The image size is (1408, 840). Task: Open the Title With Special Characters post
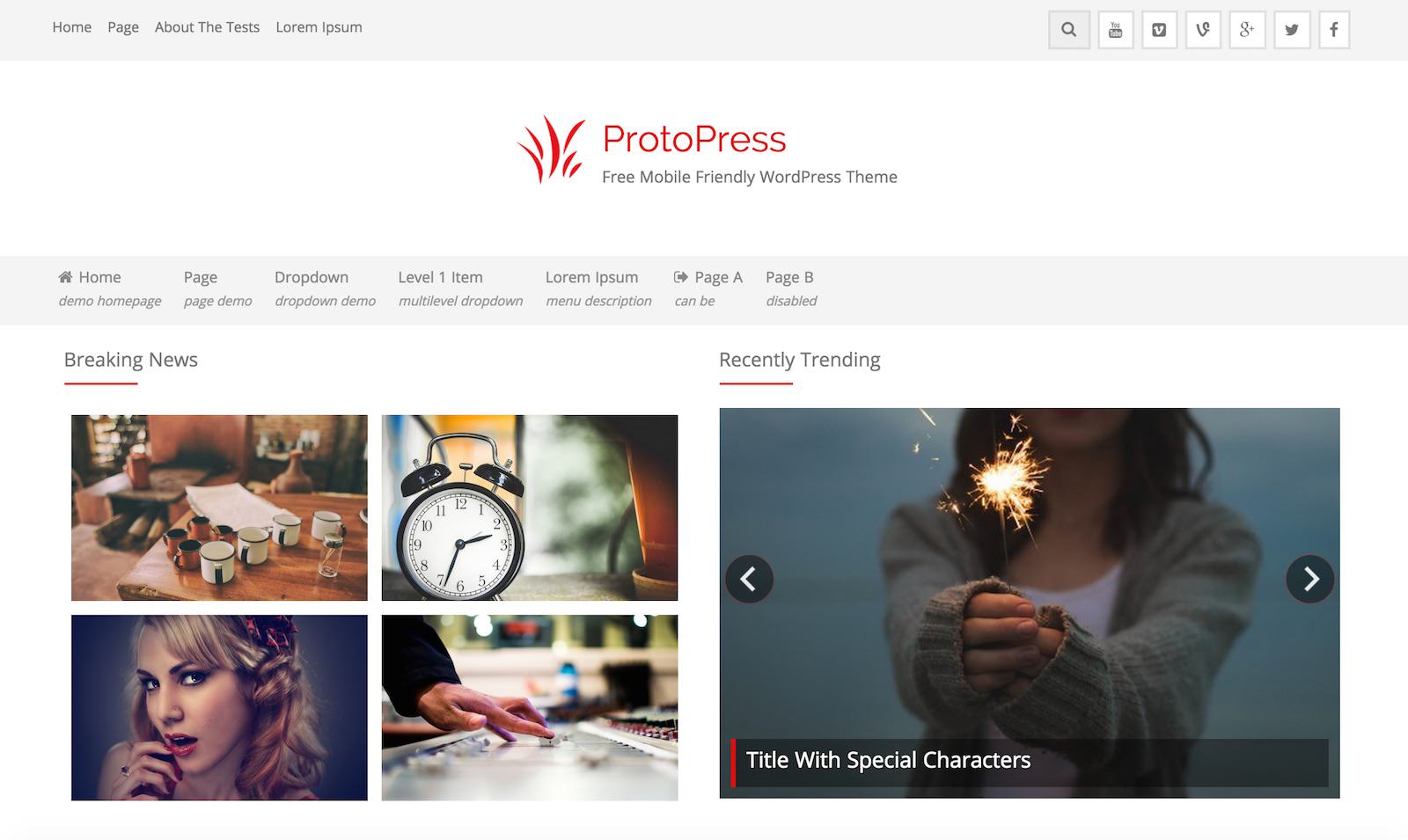pyautogui.click(x=888, y=761)
